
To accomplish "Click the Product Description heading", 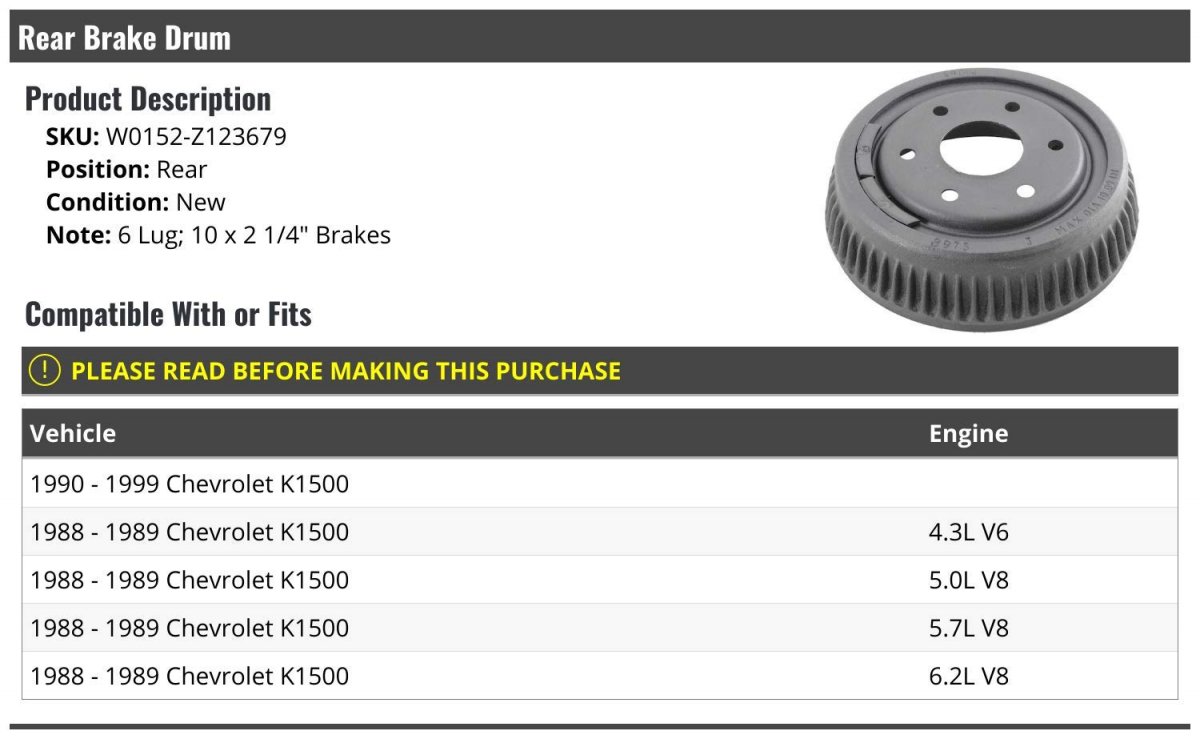I will pyautogui.click(x=148, y=98).
